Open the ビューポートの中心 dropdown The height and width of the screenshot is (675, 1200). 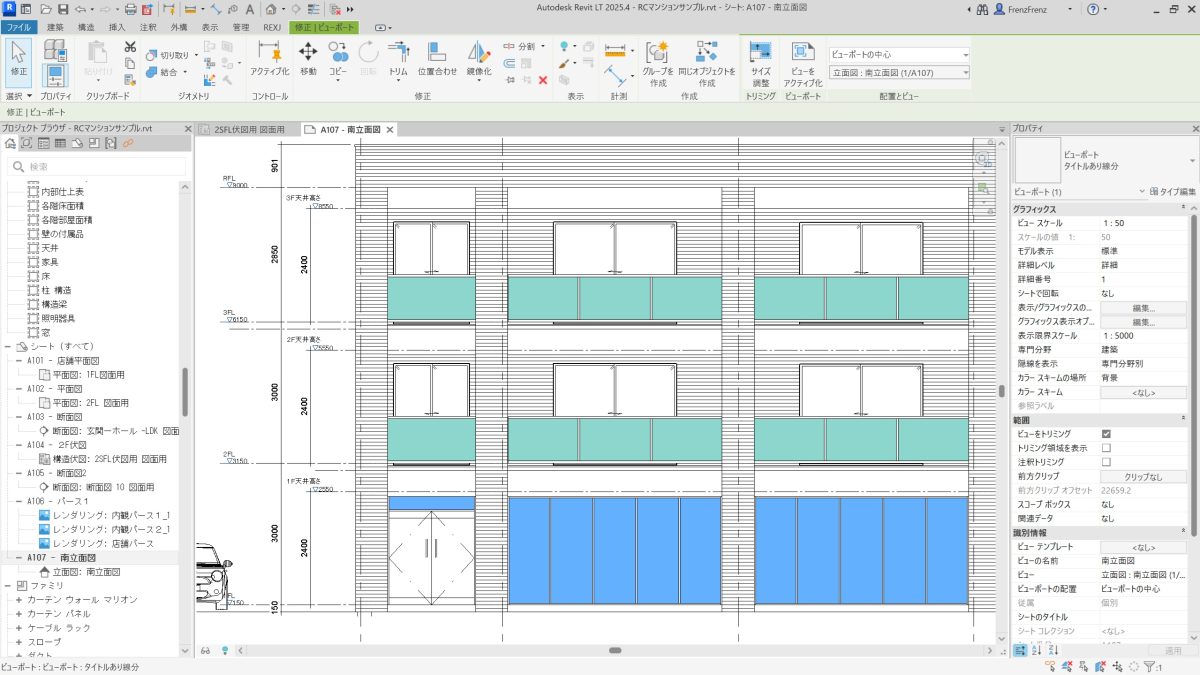point(898,54)
